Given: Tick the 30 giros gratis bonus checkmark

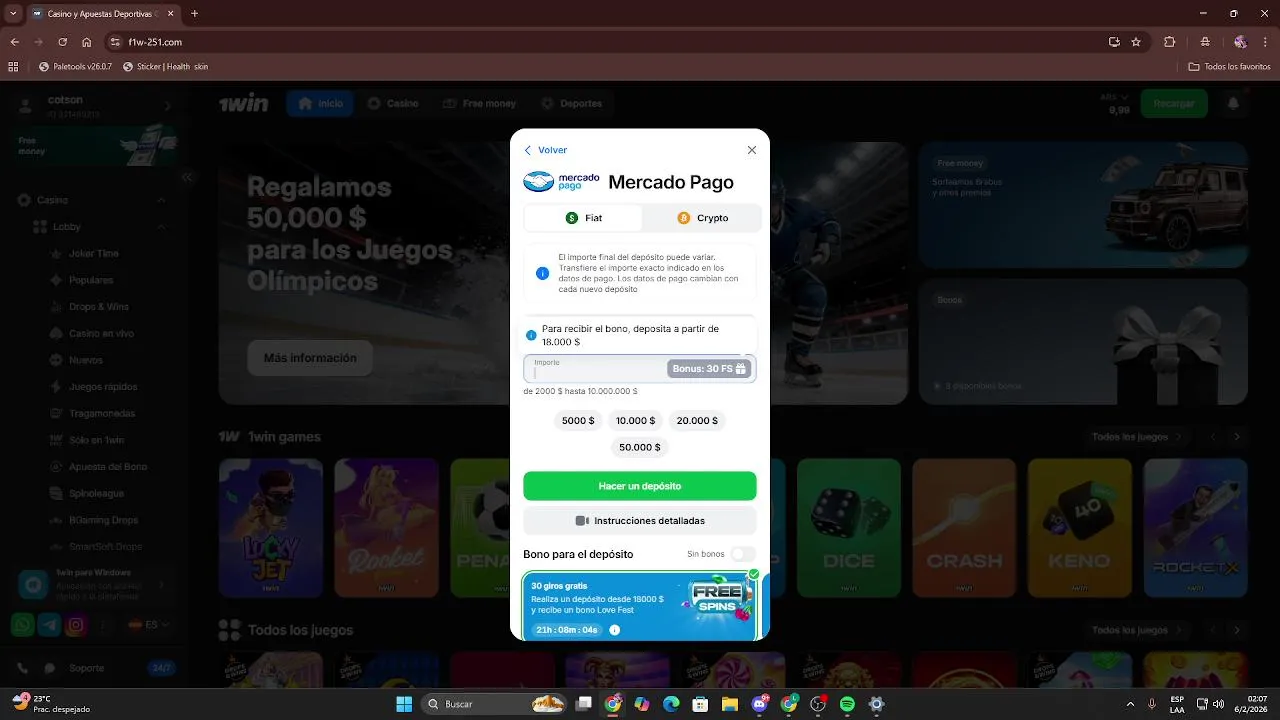Looking at the screenshot, I should coord(754,574).
